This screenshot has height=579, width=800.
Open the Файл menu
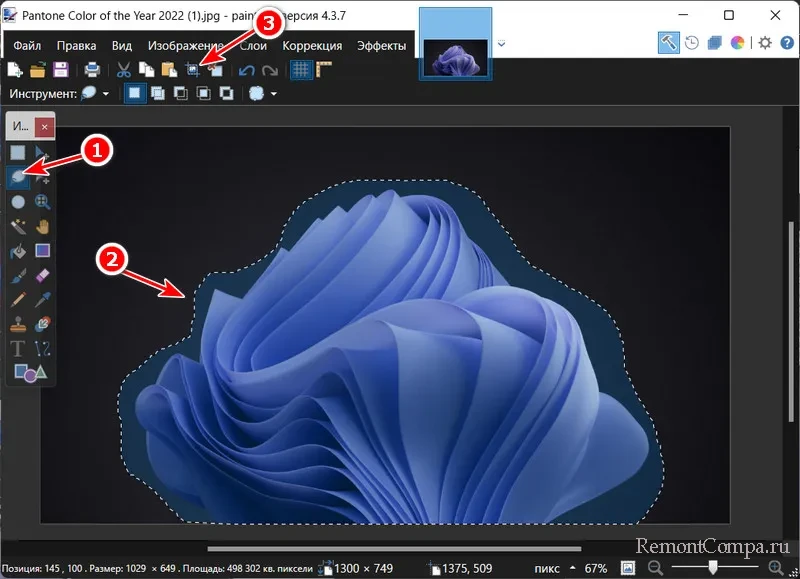pos(27,45)
